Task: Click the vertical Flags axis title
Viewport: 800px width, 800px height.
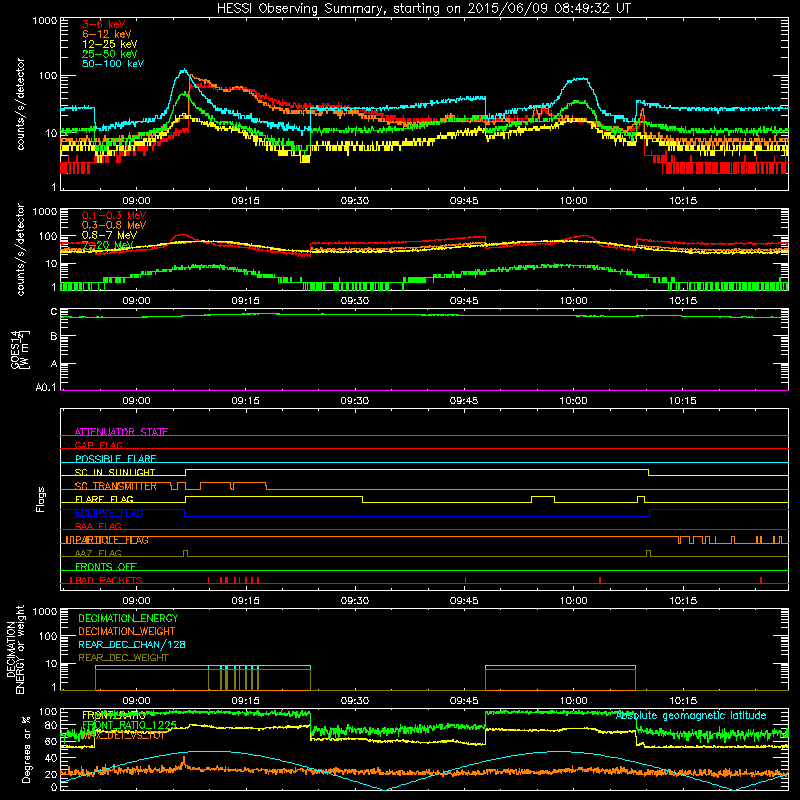Action: pyautogui.click(x=41, y=499)
